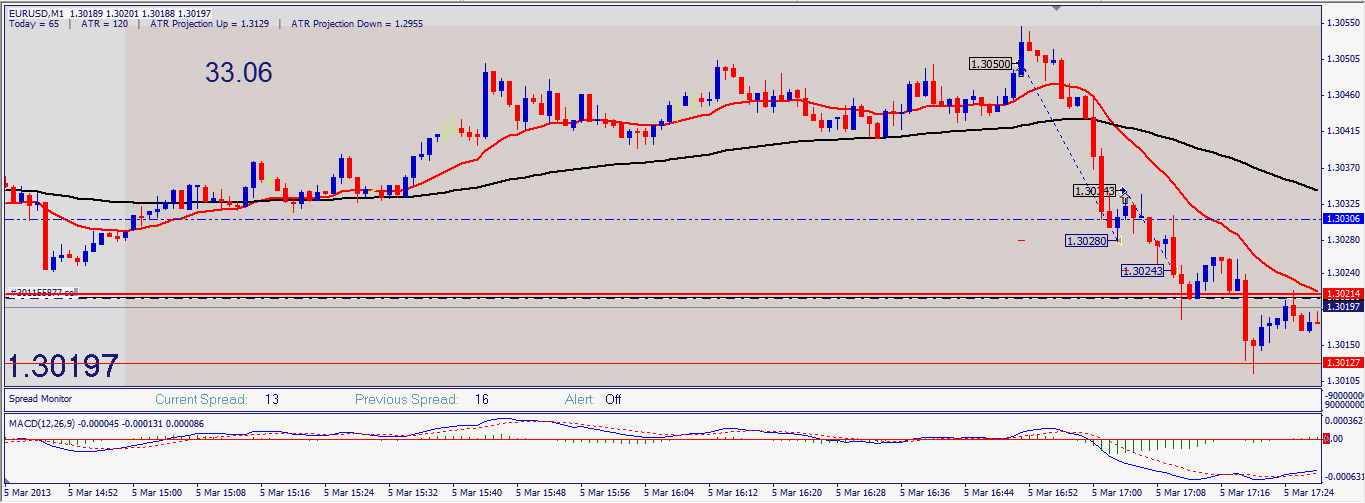Viewport: 1365px width, 503px height.
Task: Click the blue-boxed 1.30243 trade label
Action: 1144,271
